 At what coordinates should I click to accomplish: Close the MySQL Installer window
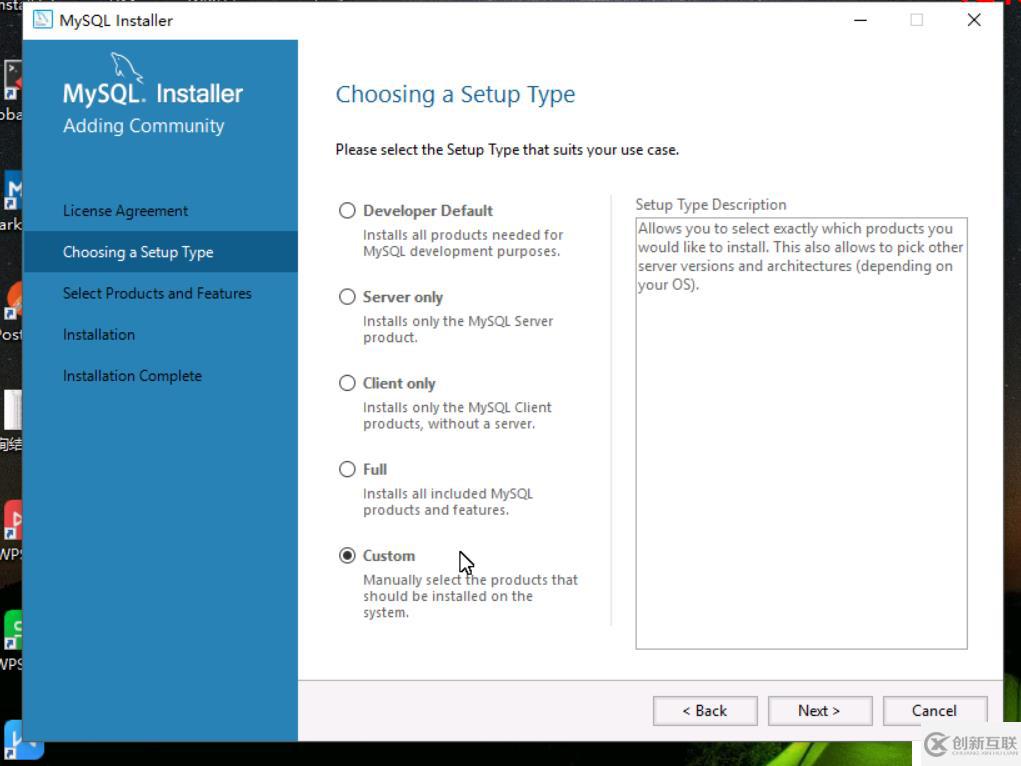tap(974, 20)
